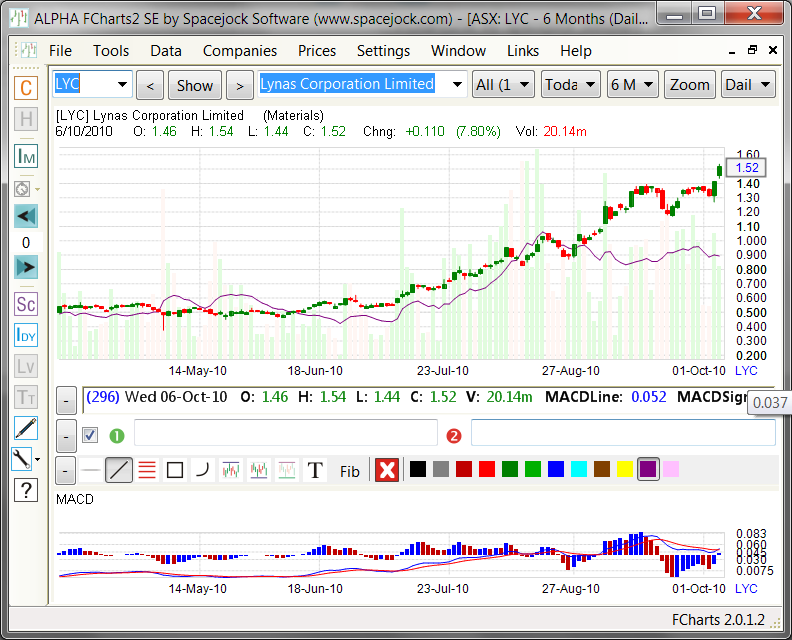Select the arc curve drawing tool

click(x=203, y=470)
